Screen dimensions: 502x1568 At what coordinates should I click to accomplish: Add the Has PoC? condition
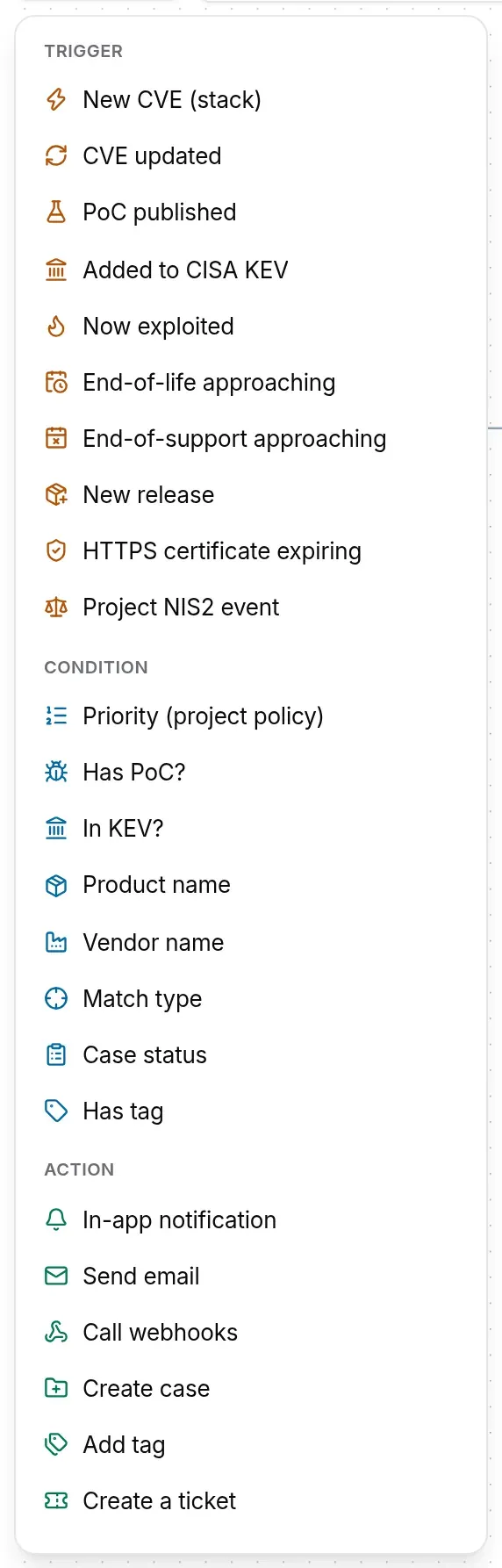251,773
